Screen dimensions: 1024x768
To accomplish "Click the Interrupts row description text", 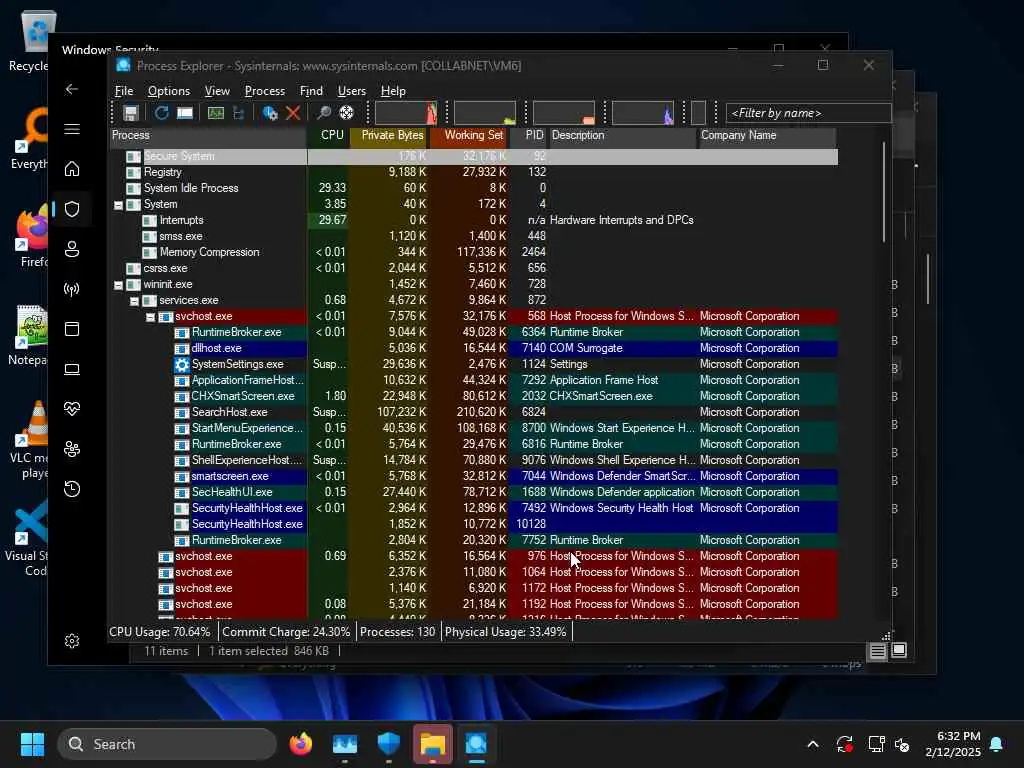I will click(x=622, y=220).
